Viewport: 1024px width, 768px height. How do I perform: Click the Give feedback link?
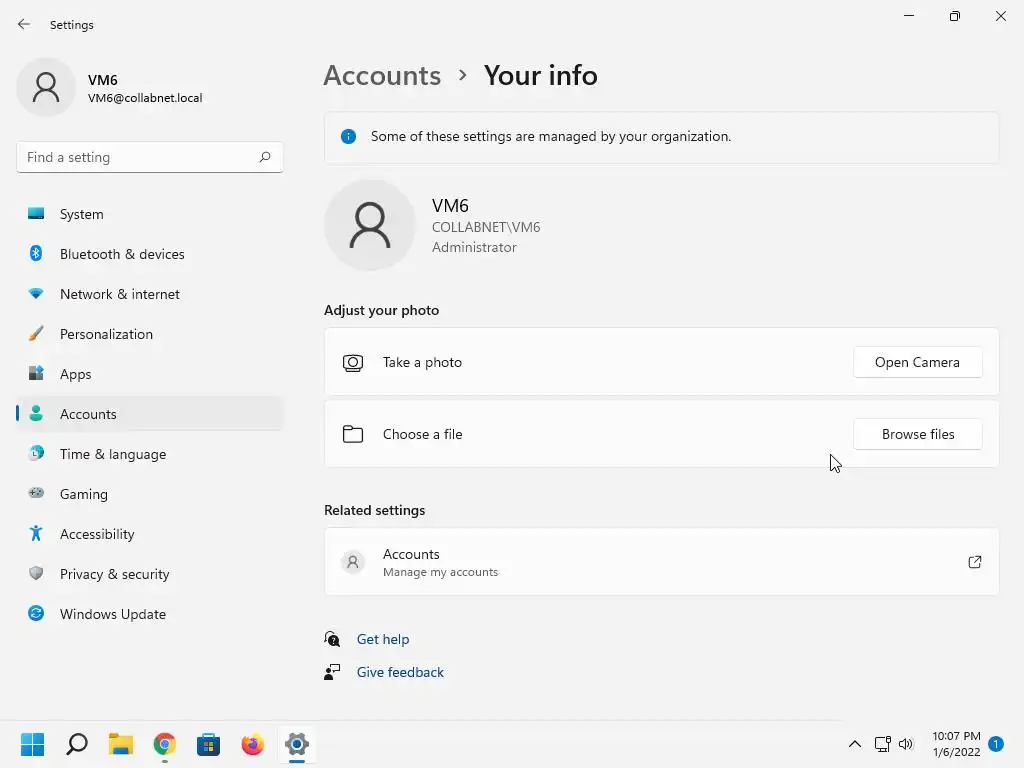coord(400,672)
